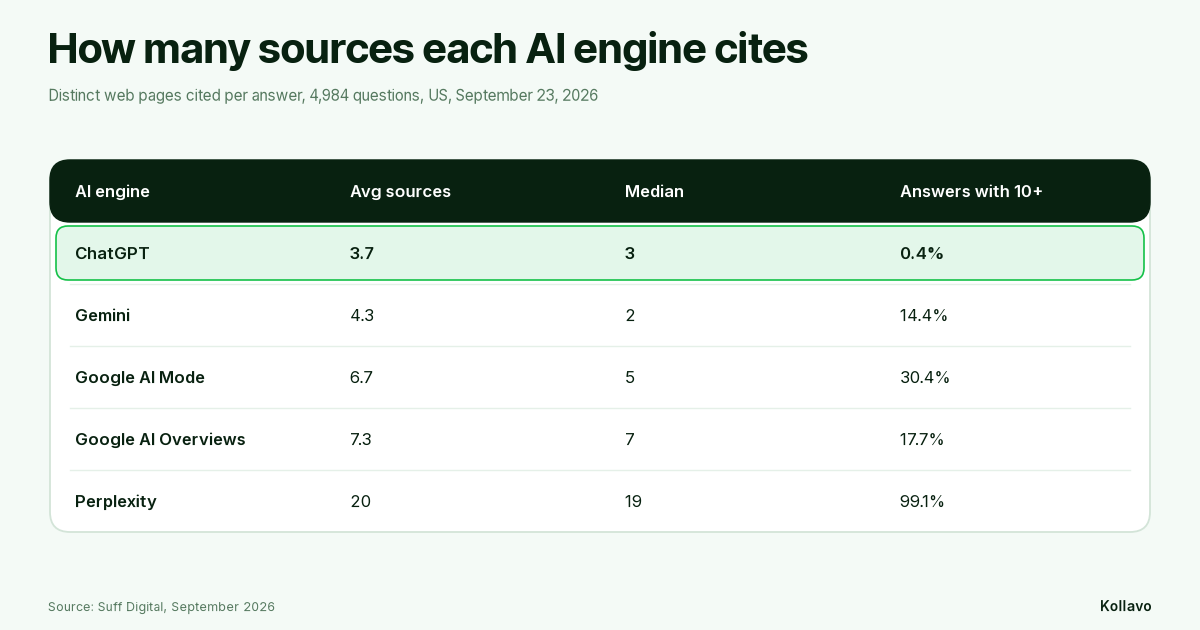The width and height of the screenshot is (1200, 630).
Task: Click the subtitle about distinct web pages cited
Action: 323,96
